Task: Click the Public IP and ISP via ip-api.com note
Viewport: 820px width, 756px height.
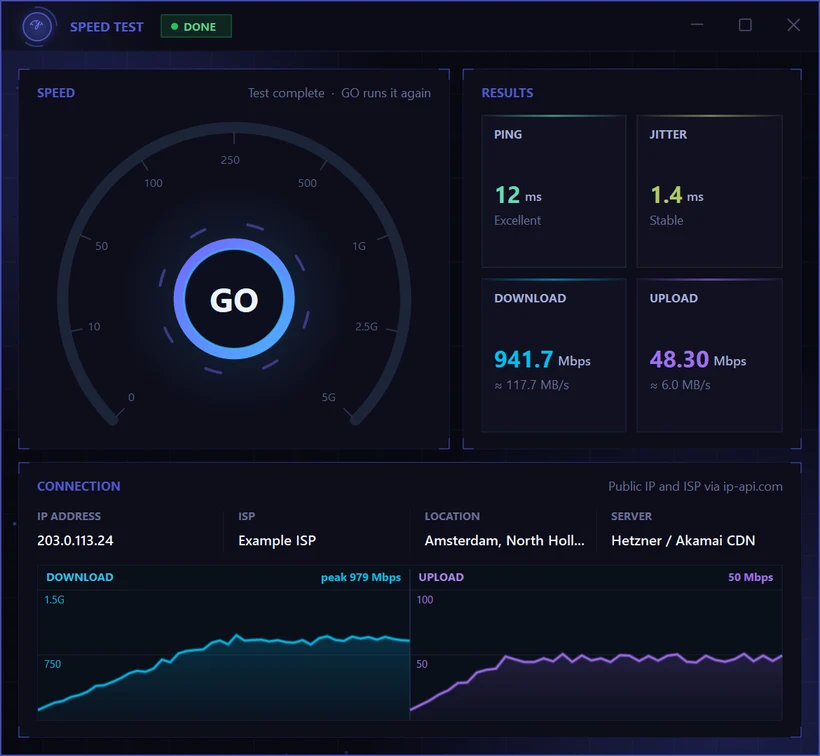Action: click(695, 486)
